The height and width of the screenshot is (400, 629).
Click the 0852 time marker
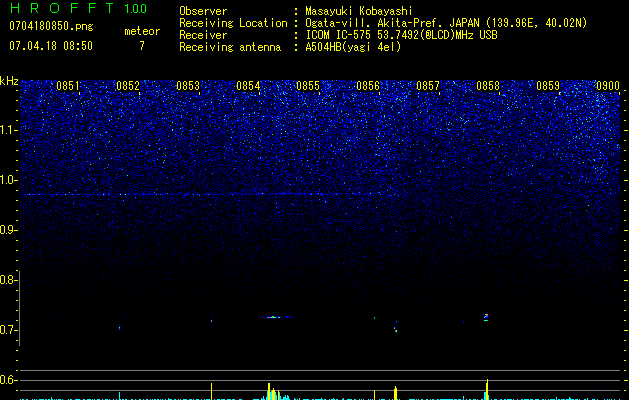point(128,86)
